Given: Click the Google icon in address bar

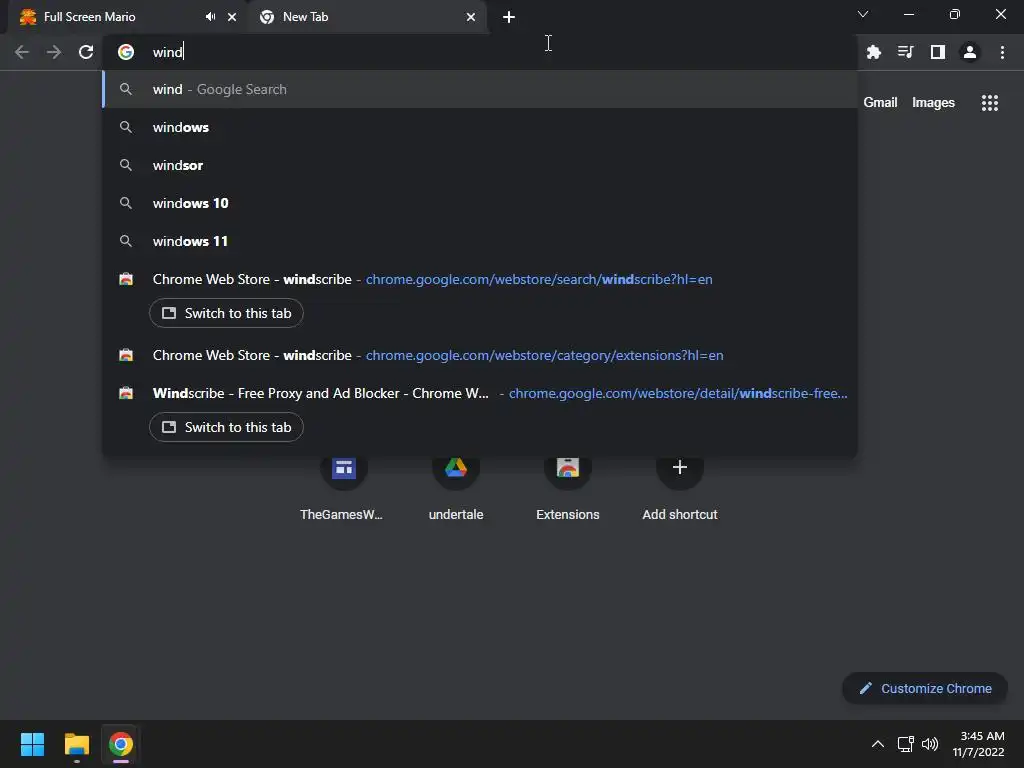Looking at the screenshot, I should 126,52.
